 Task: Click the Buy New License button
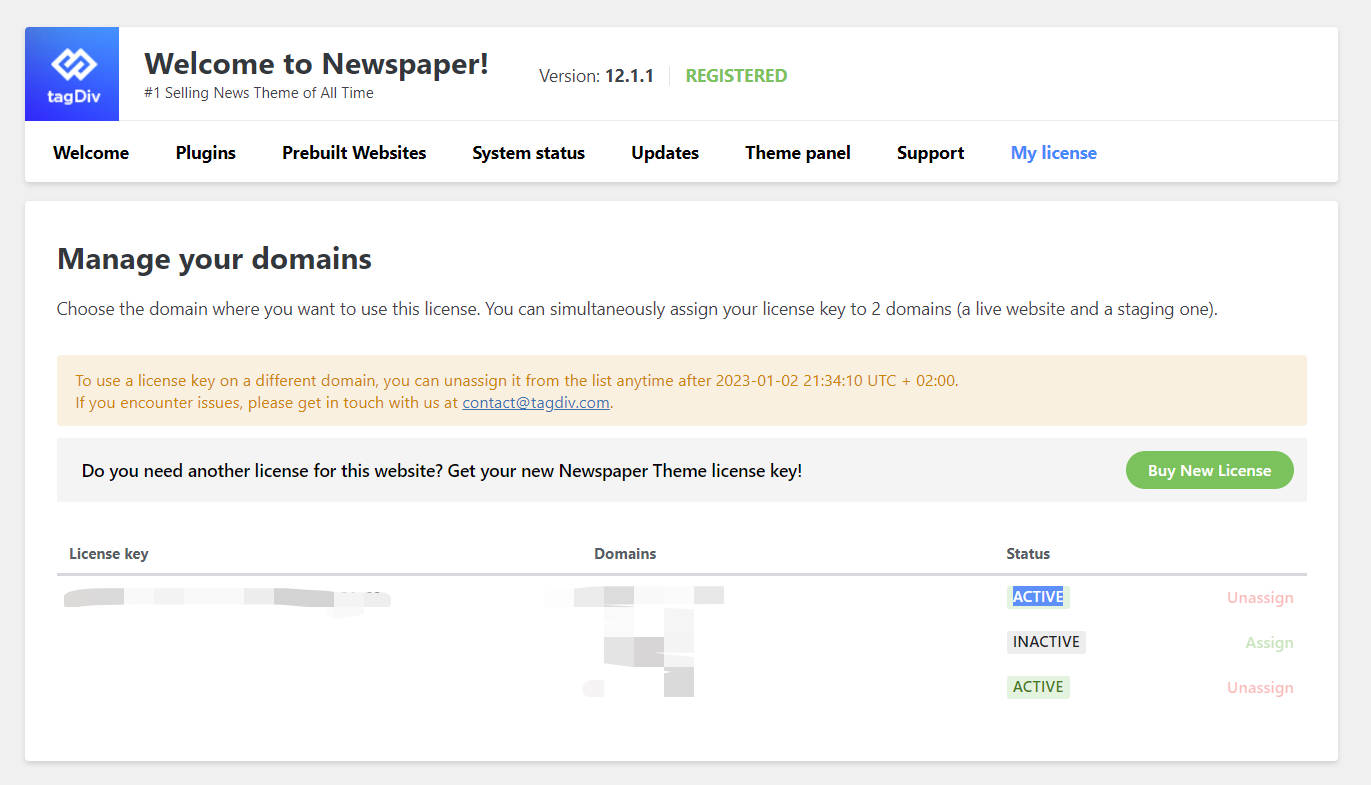1210,470
